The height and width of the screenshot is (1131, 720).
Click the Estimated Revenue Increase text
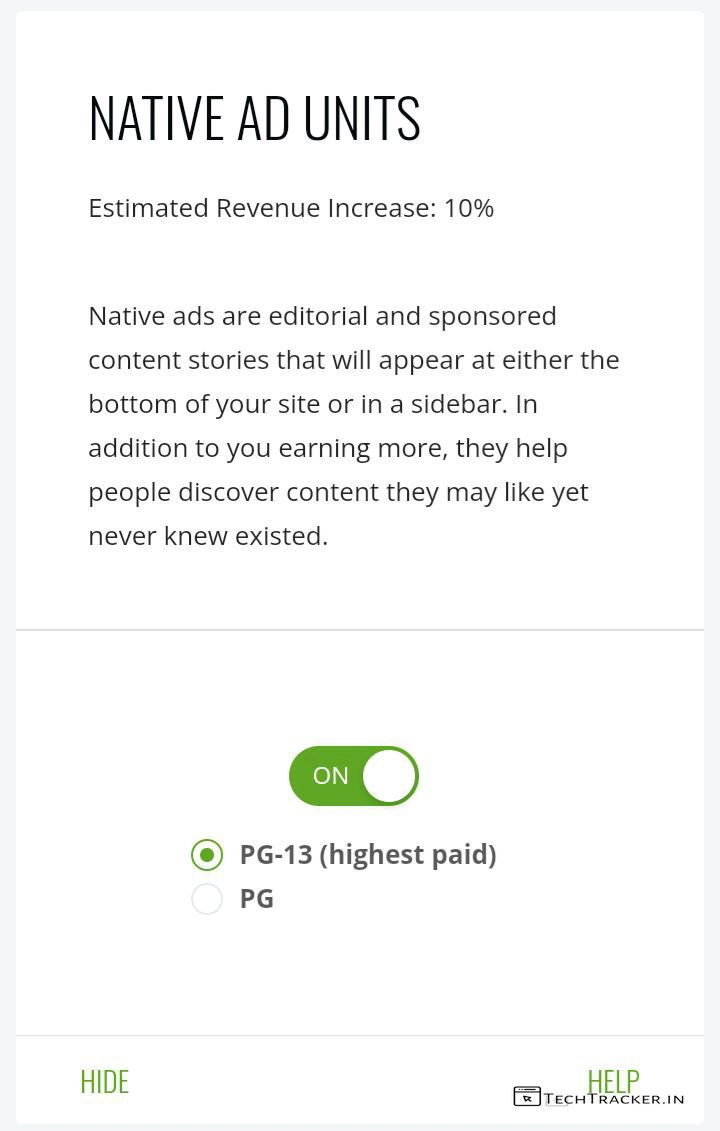coord(262,208)
